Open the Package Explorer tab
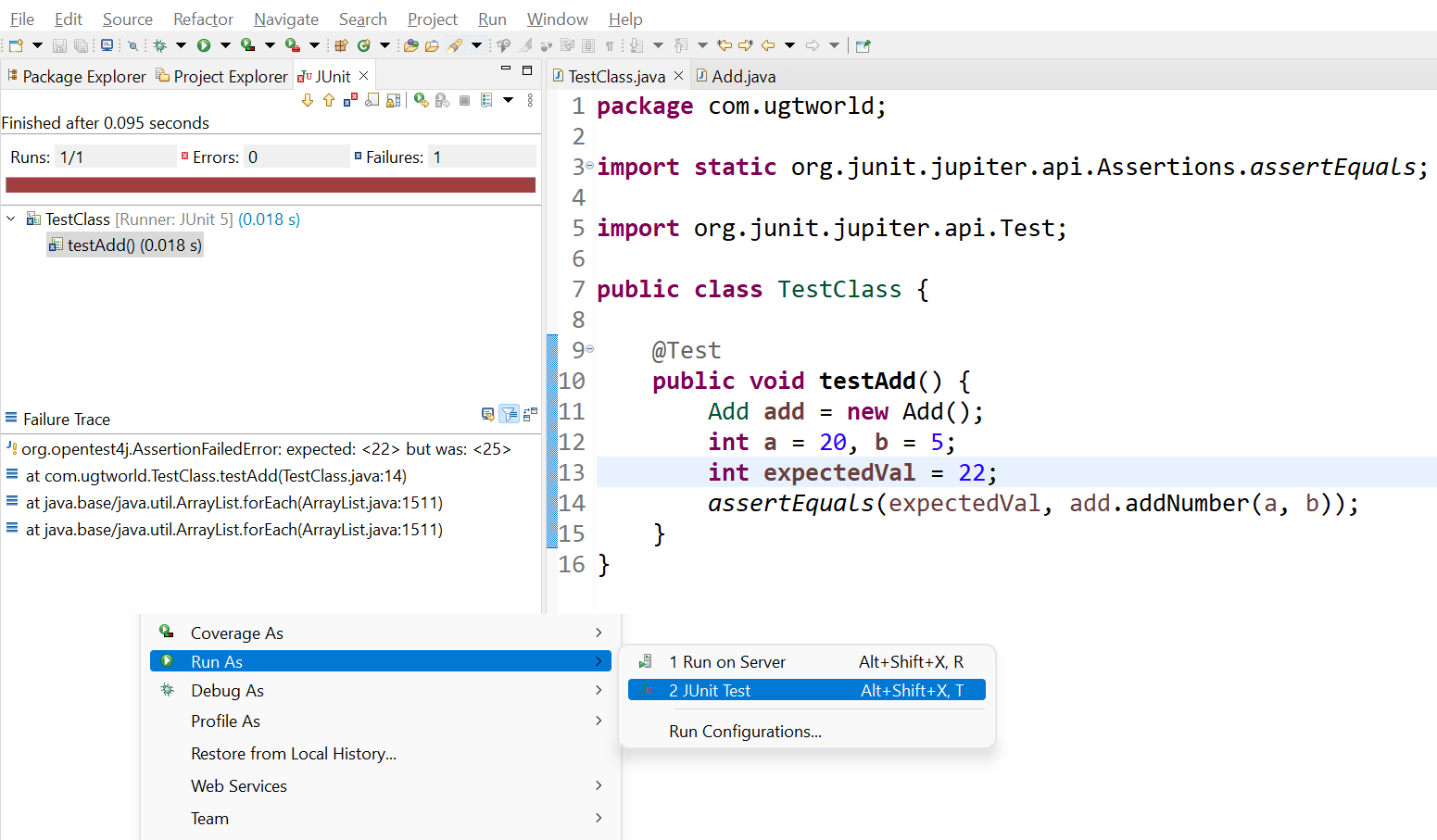The image size is (1437, 840). pyautogui.click(x=83, y=77)
